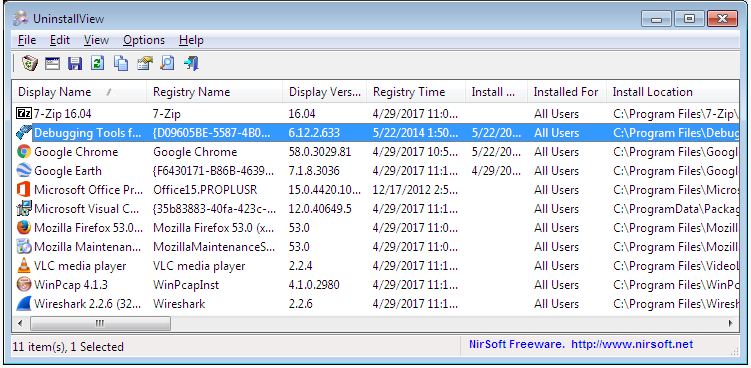Click the Find magnifier toolbar icon
The height and width of the screenshot is (368, 751).
click(167, 63)
